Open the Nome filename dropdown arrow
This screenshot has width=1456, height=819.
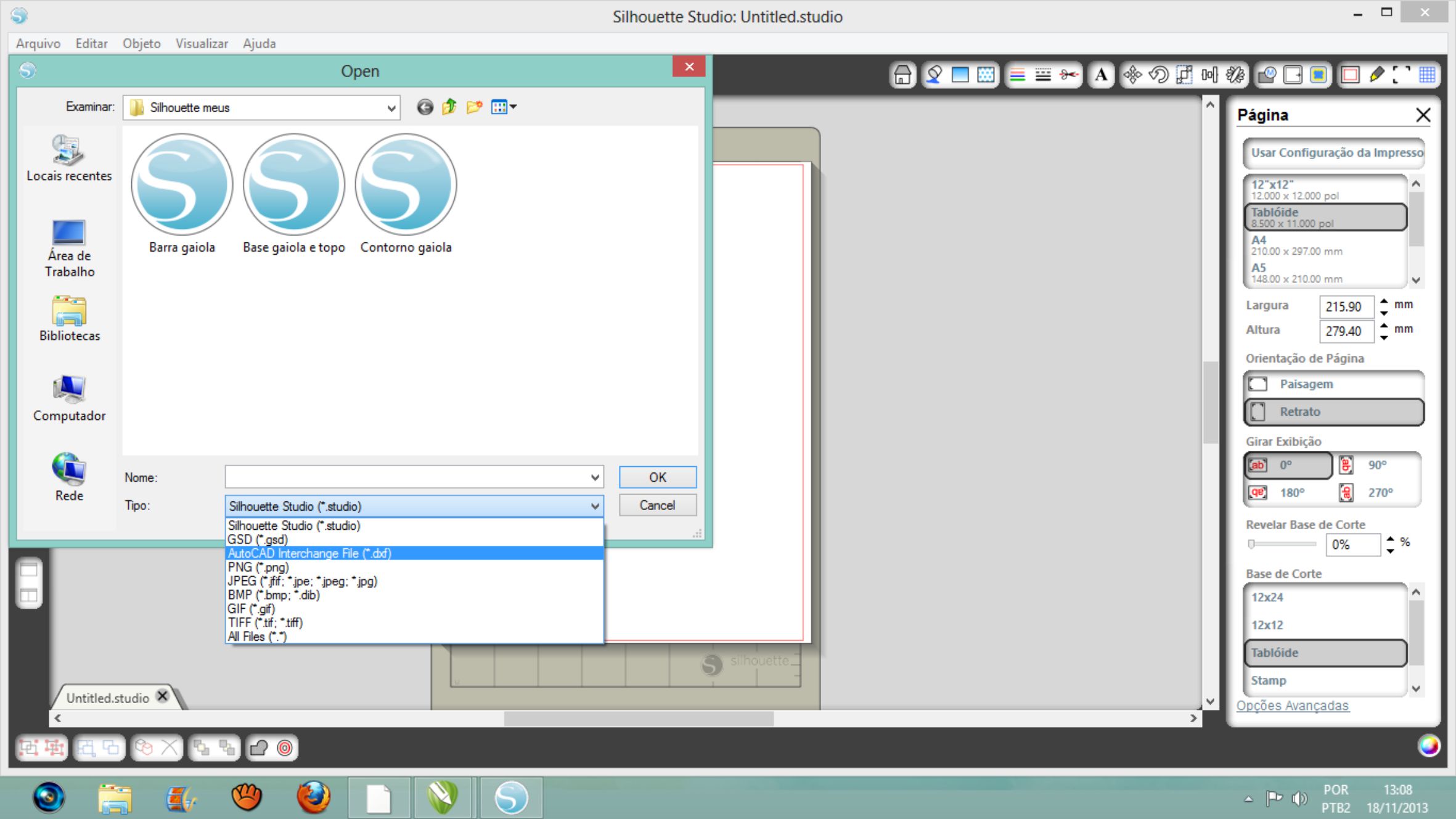click(594, 477)
